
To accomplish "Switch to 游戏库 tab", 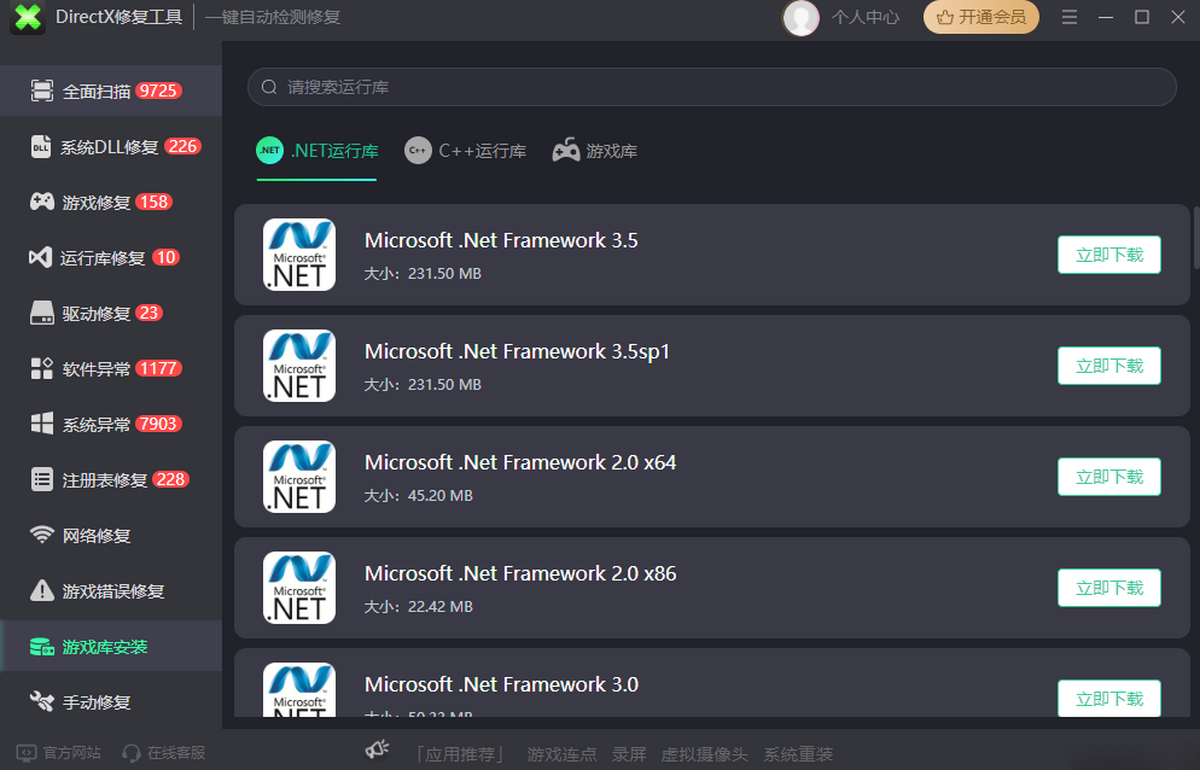I will point(595,151).
